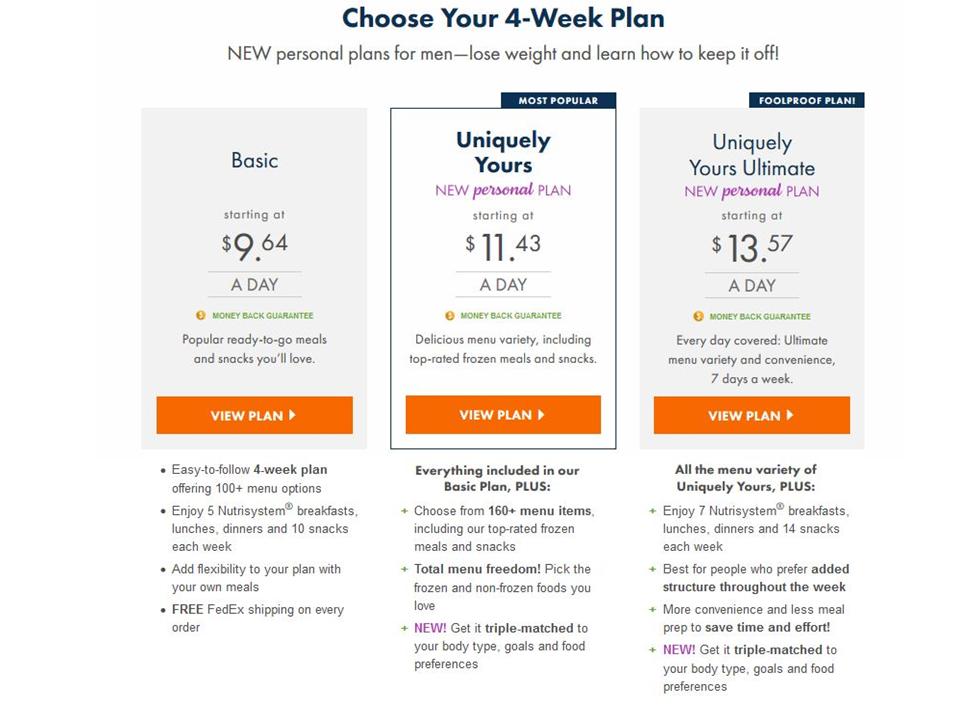Click the Most Popular badge

click(x=558, y=101)
